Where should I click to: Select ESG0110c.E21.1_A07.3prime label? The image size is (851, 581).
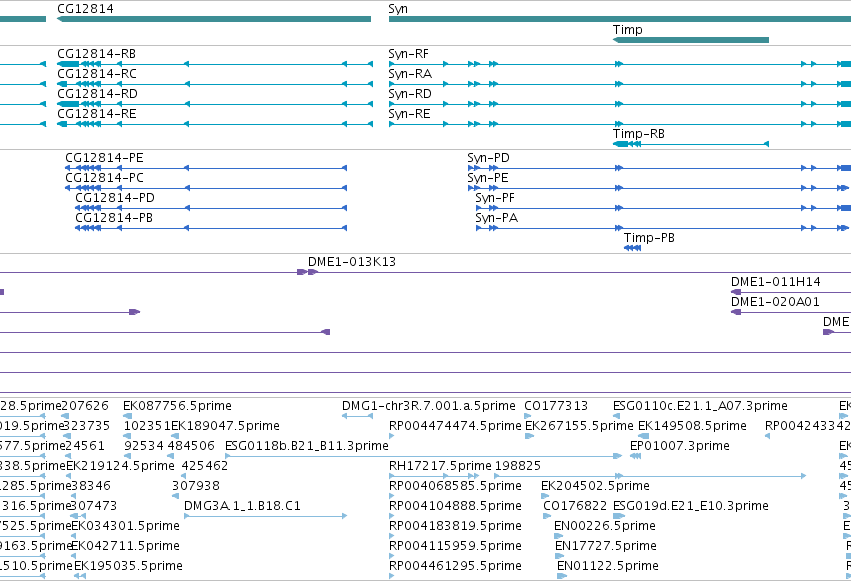tap(700, 406)
